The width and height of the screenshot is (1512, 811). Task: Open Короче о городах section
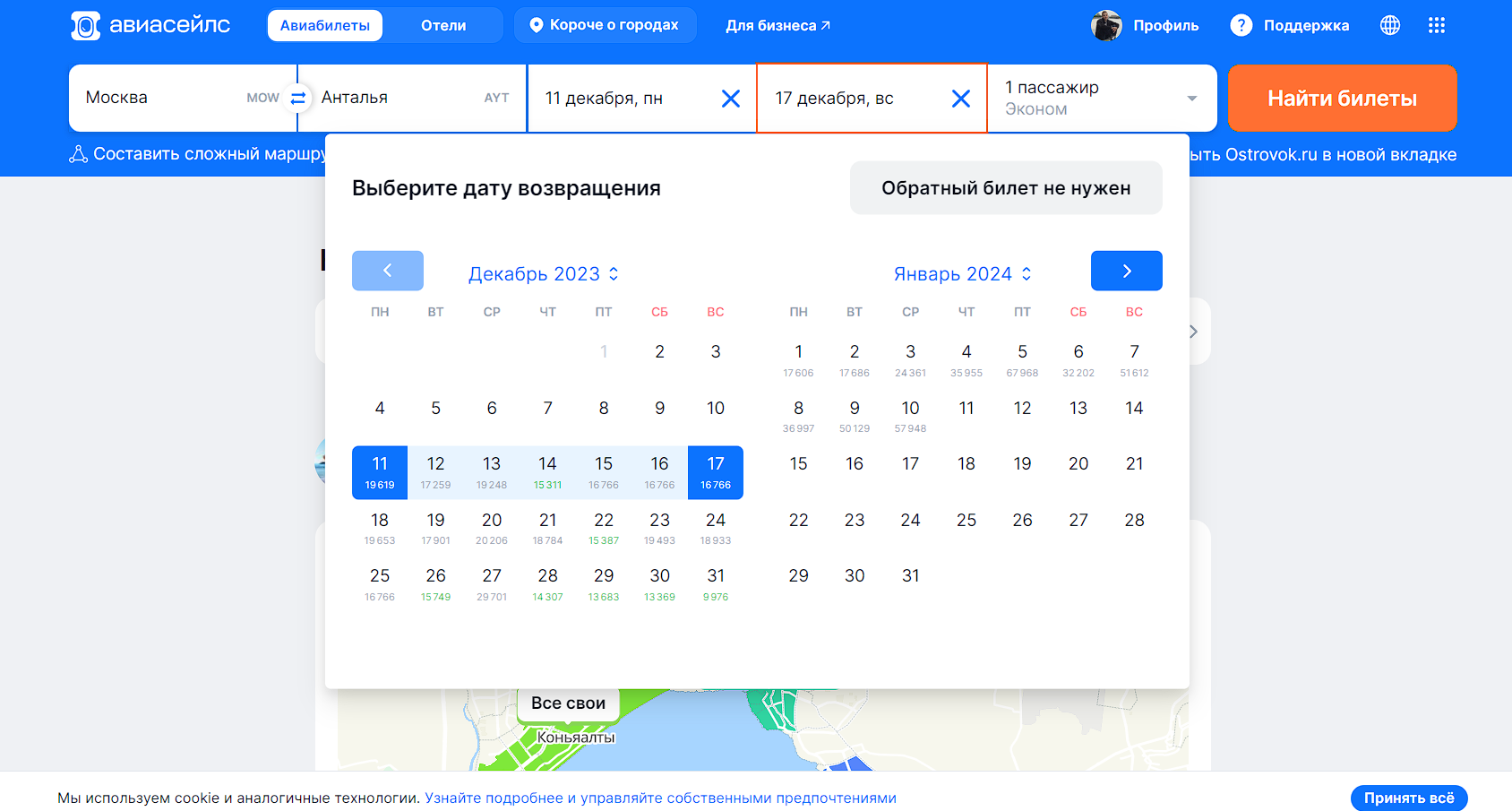tap(605, 25)
